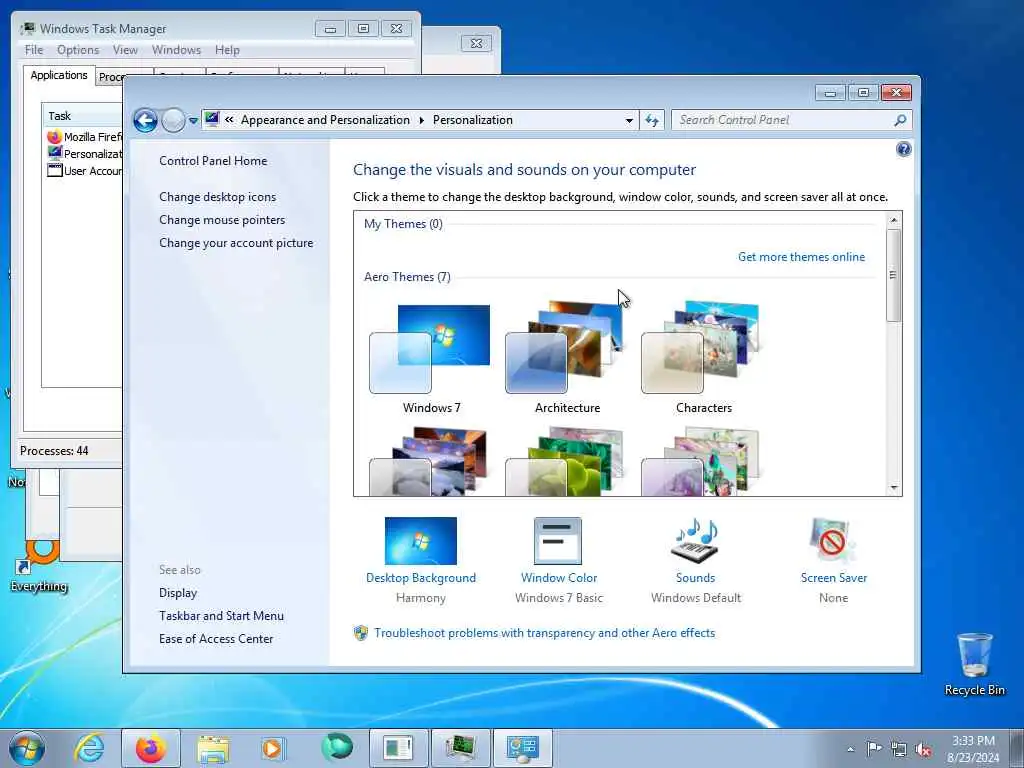Select Mozilla Firefox task in Task Manager

(84, 137)
